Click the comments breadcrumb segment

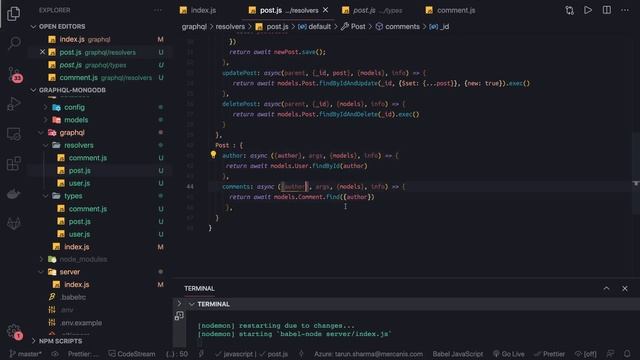coord(402,27)
